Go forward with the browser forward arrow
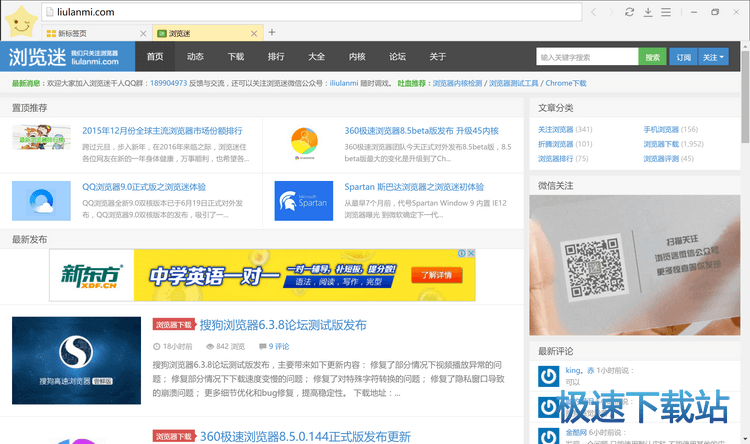The image size is (750, 444). (611, 12)
